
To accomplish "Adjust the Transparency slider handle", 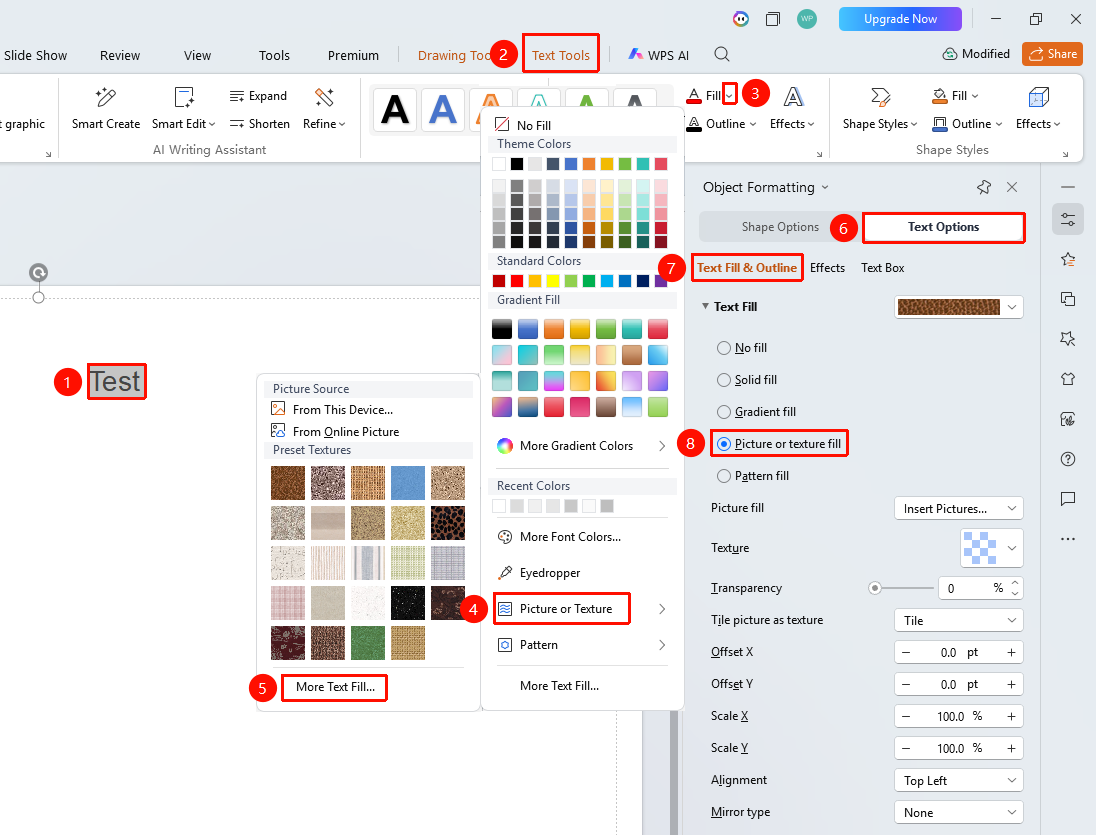I will pos(874,588).
